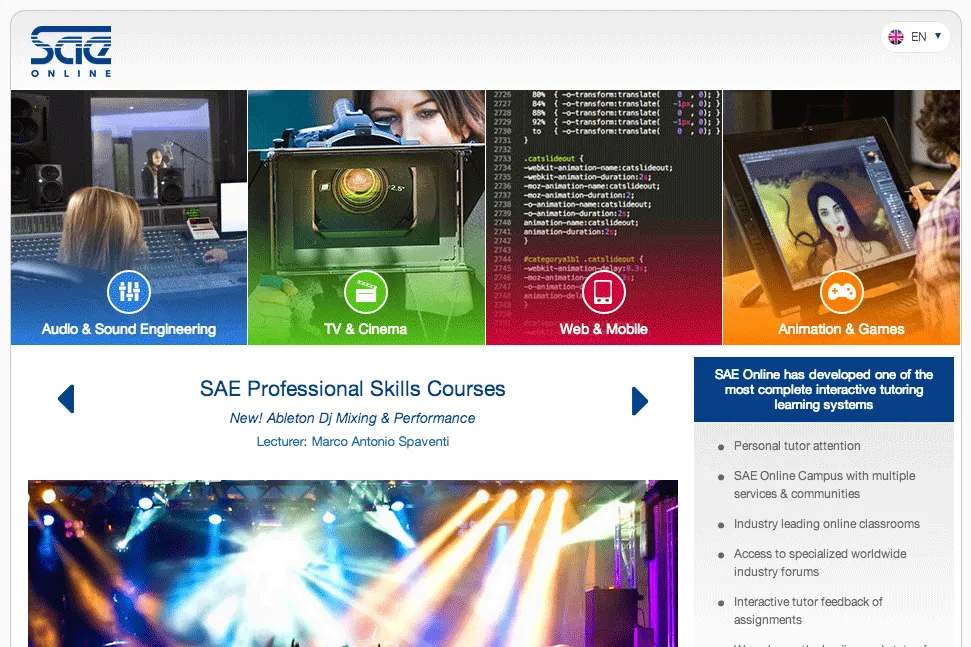Viewport: 971px width, 647px height.
Task: Click specialized worldwide industry forums item
Action: (x=820, y=563)
